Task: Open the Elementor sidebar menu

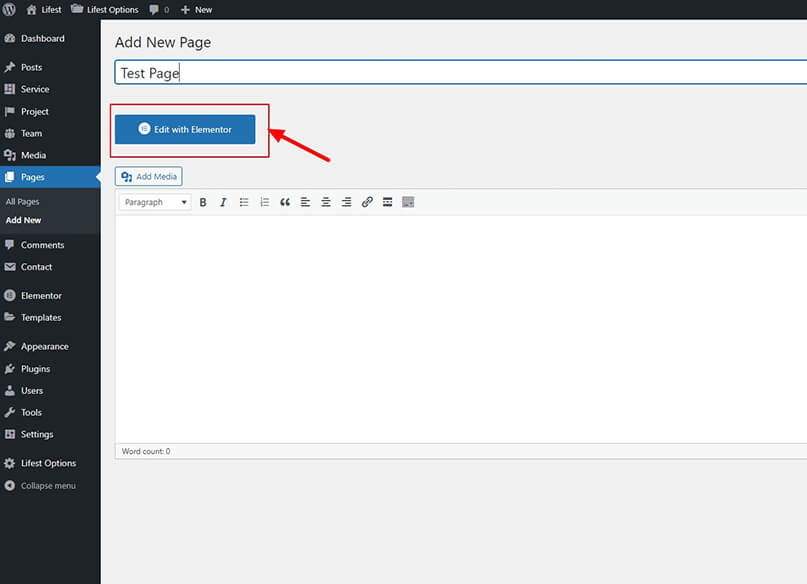Action: coord(50,296)
